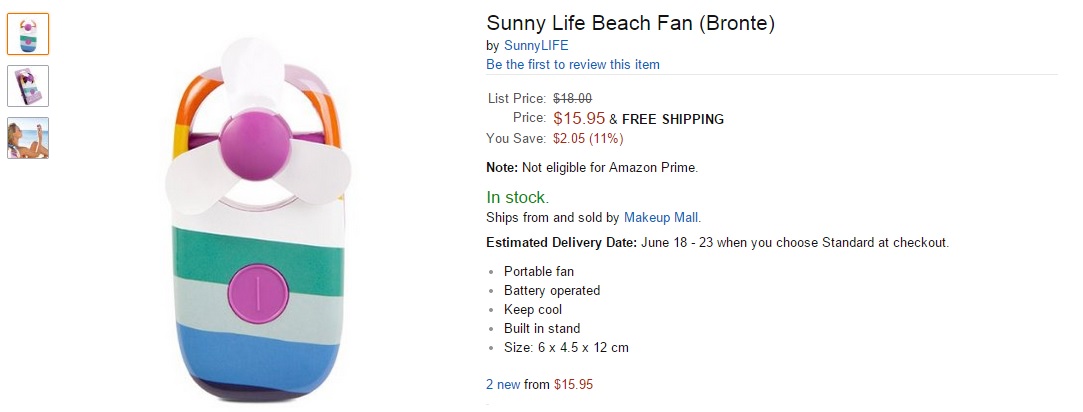Click the 'Portable fan' bullet point
This screenshot has width=1083, height=412.
(x=539, y=271)
